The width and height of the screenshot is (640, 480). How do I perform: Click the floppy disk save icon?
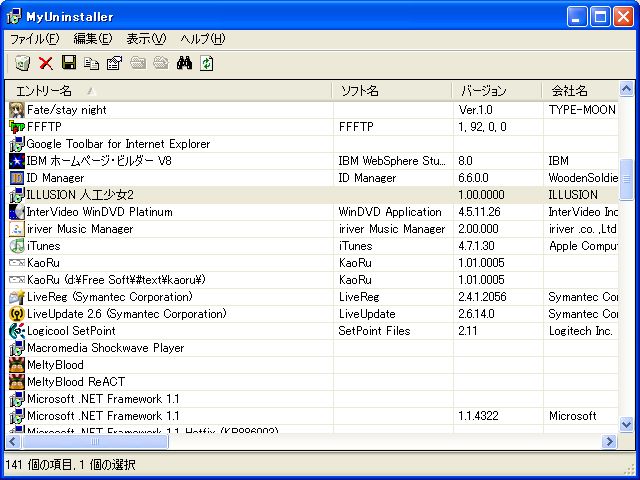69,62
